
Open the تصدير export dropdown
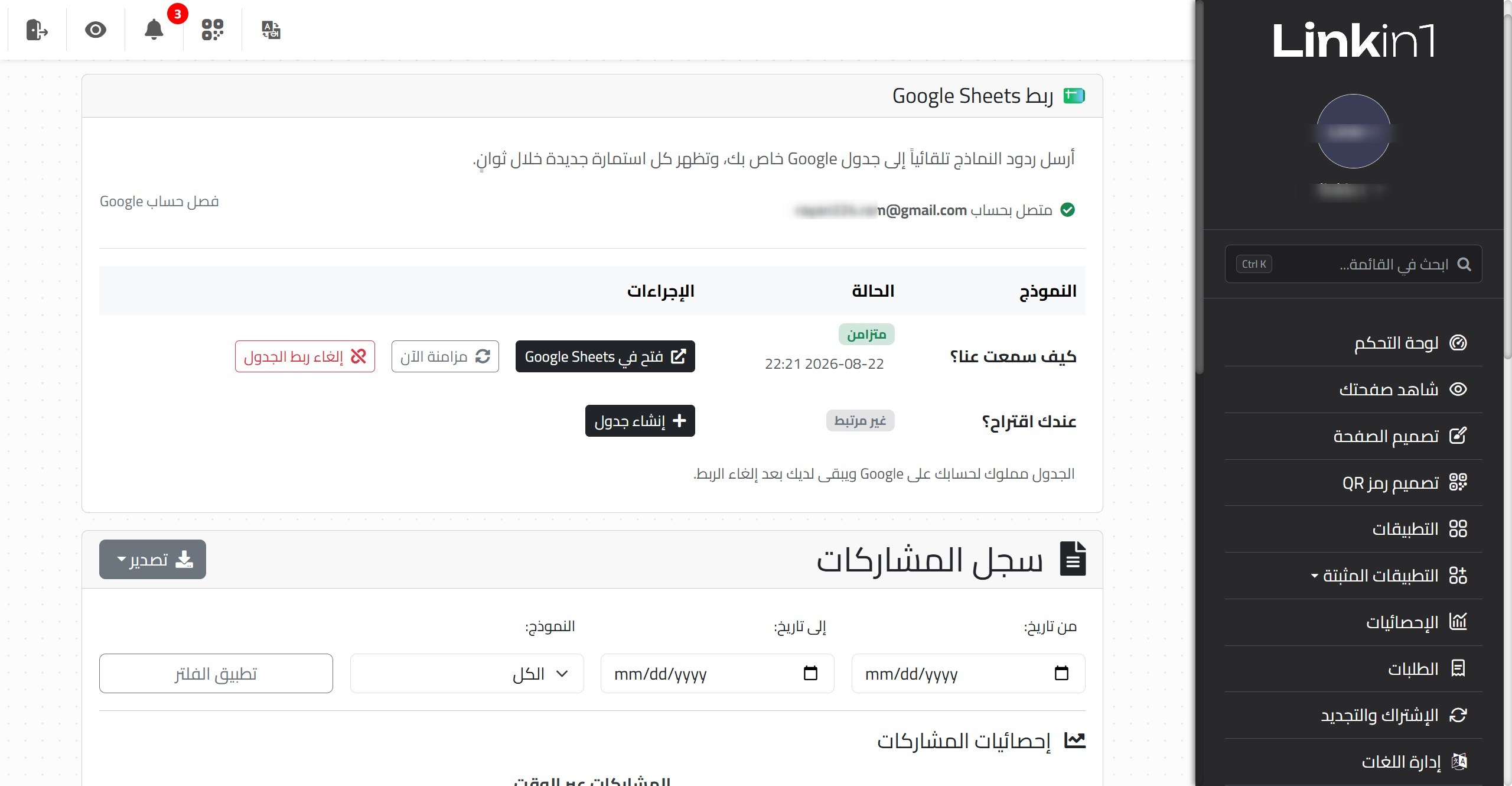pos(152,559)
